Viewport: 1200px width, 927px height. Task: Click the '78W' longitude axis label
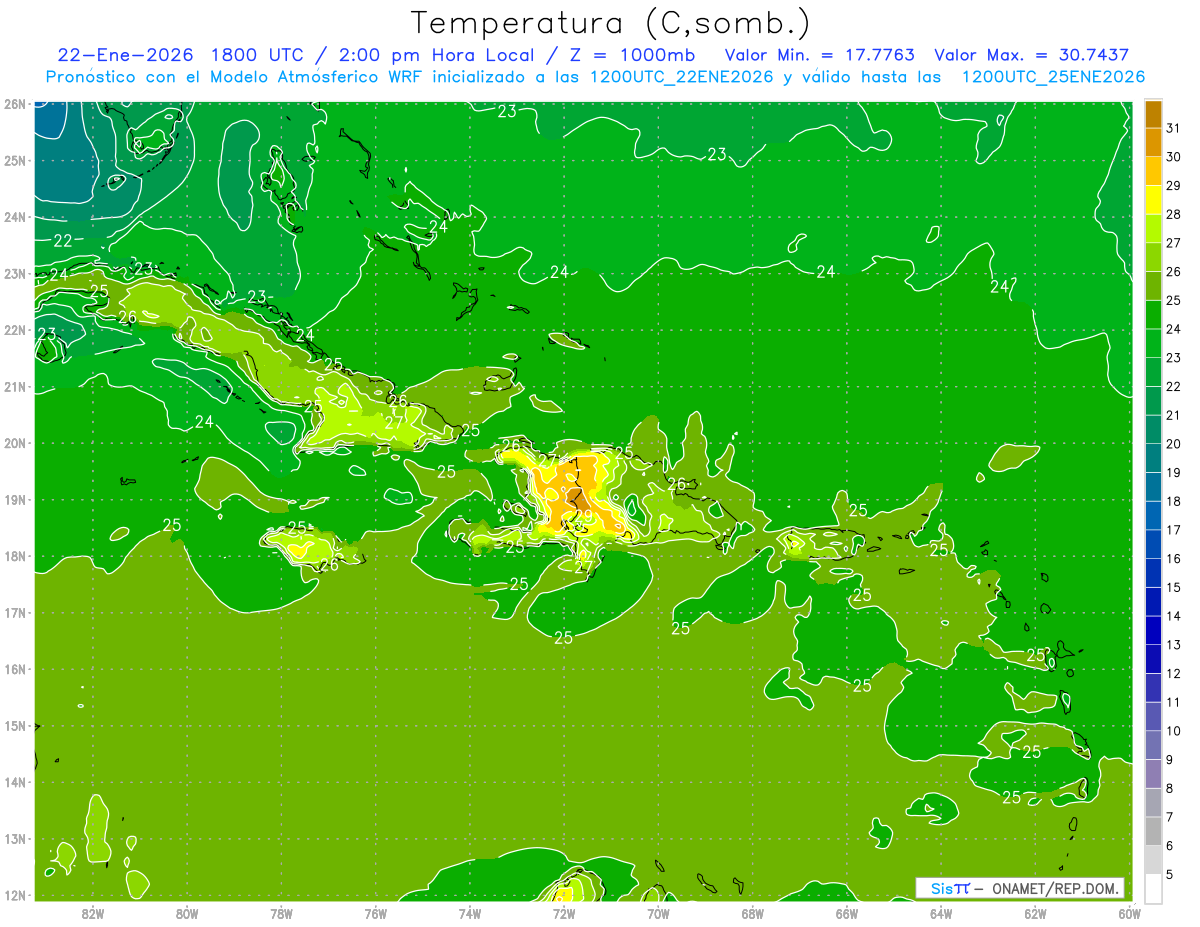click(281, 913)
